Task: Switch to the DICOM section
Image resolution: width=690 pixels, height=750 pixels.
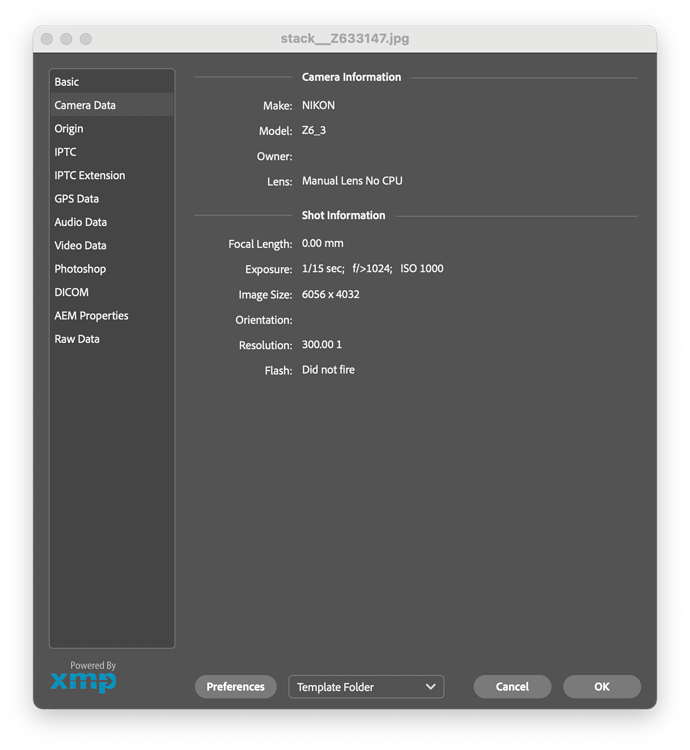Action: click(x=71, y=292)
